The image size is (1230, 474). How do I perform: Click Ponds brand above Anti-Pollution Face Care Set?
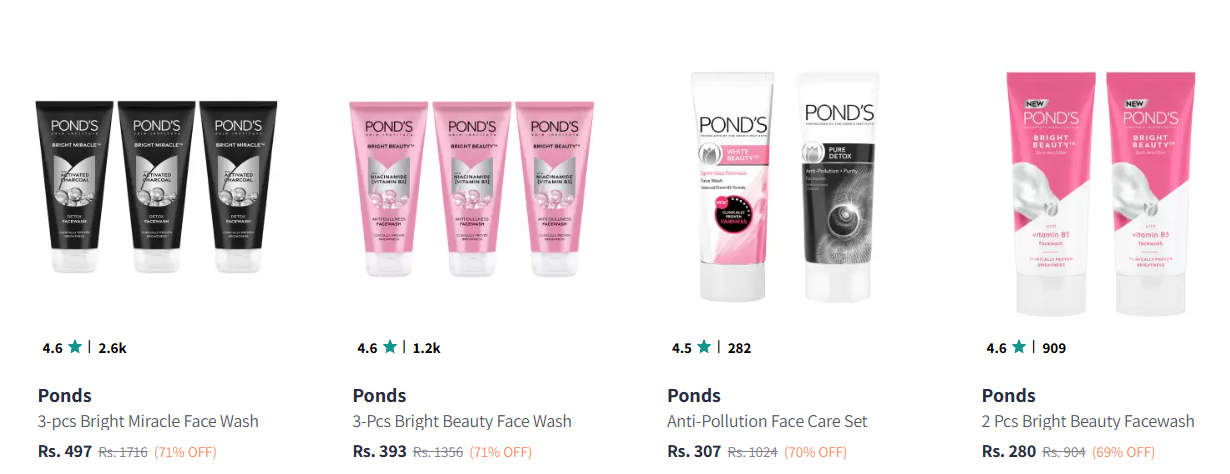coord(694,395)
